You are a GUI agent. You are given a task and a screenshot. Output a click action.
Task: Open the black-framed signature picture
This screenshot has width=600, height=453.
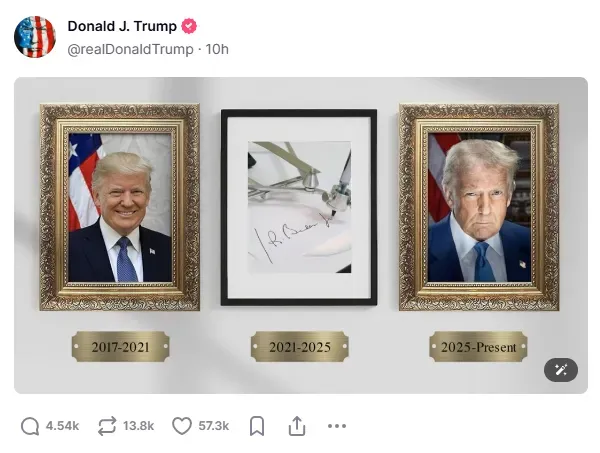pos(299,207)
